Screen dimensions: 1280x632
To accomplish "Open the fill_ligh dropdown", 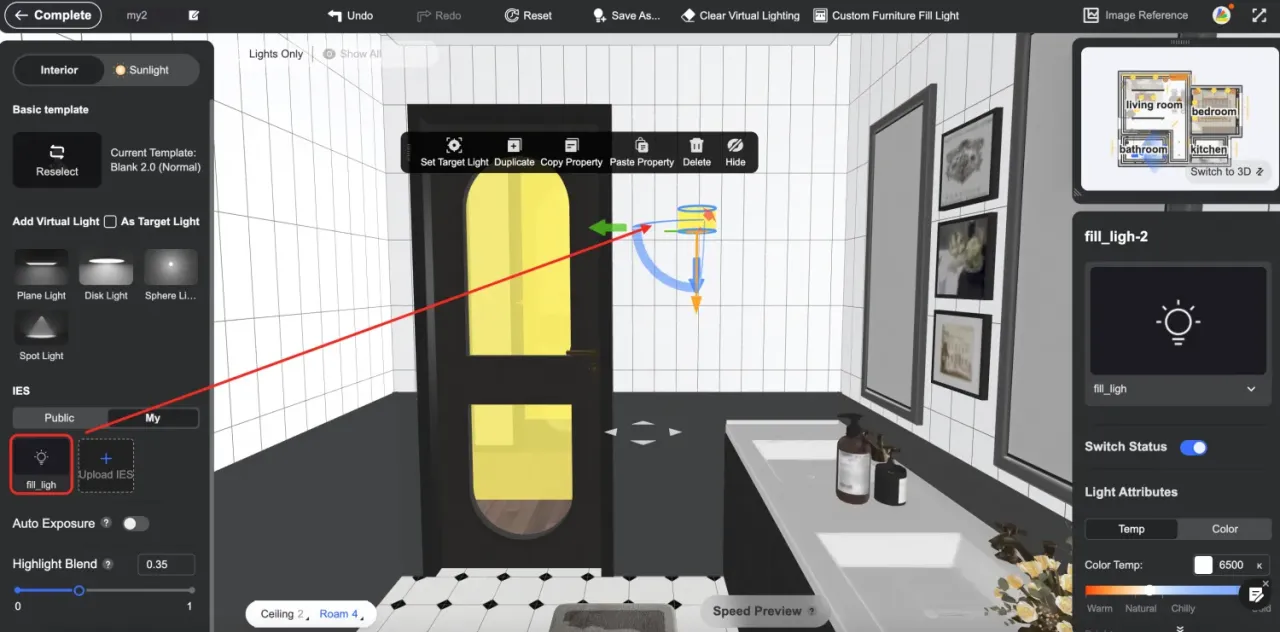I will [1250, 389].
